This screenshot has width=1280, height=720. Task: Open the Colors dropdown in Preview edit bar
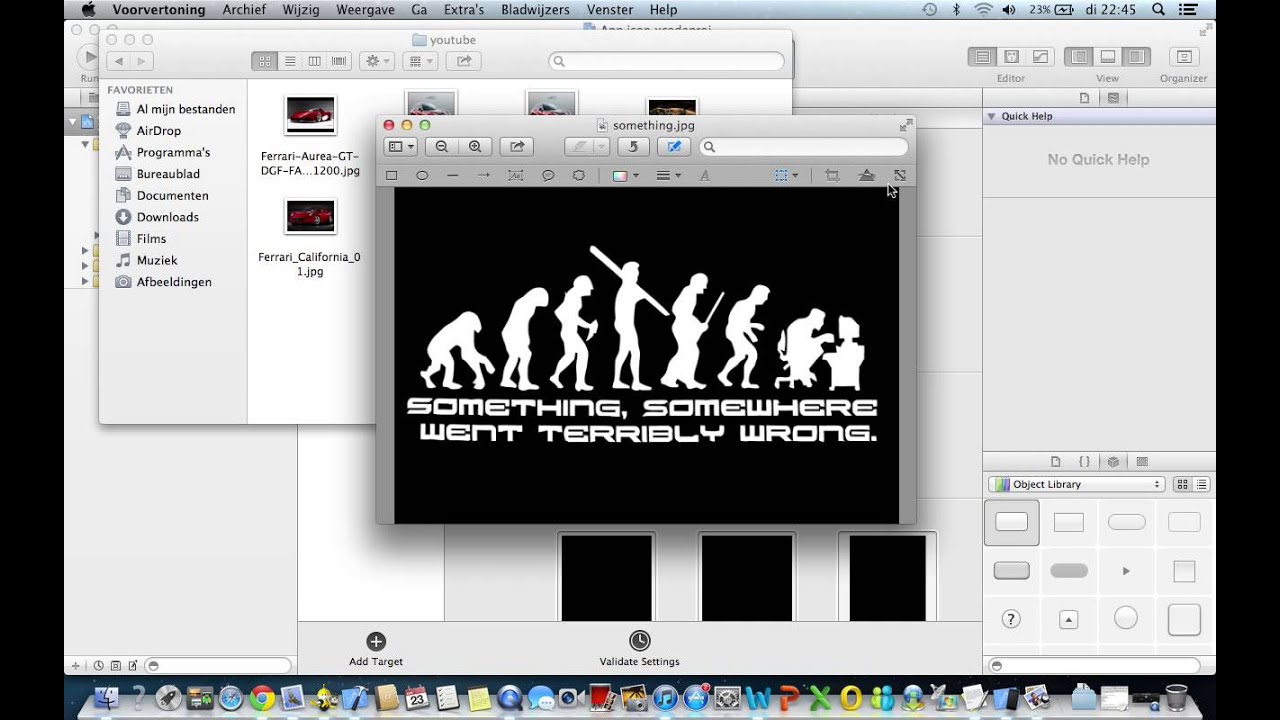click(x=625, y=175)
